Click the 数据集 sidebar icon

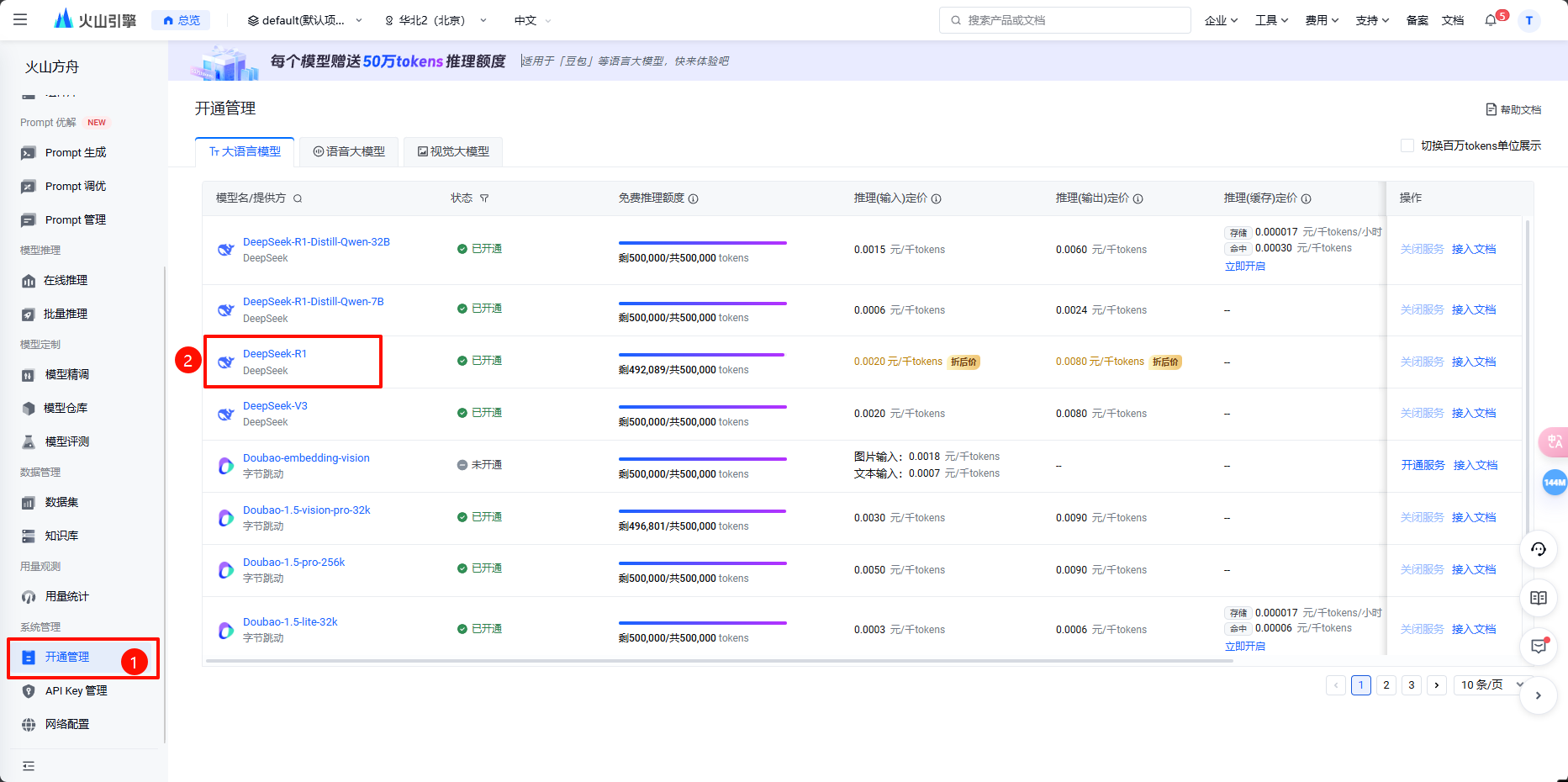pyautogui.click(x=29, y=503)
